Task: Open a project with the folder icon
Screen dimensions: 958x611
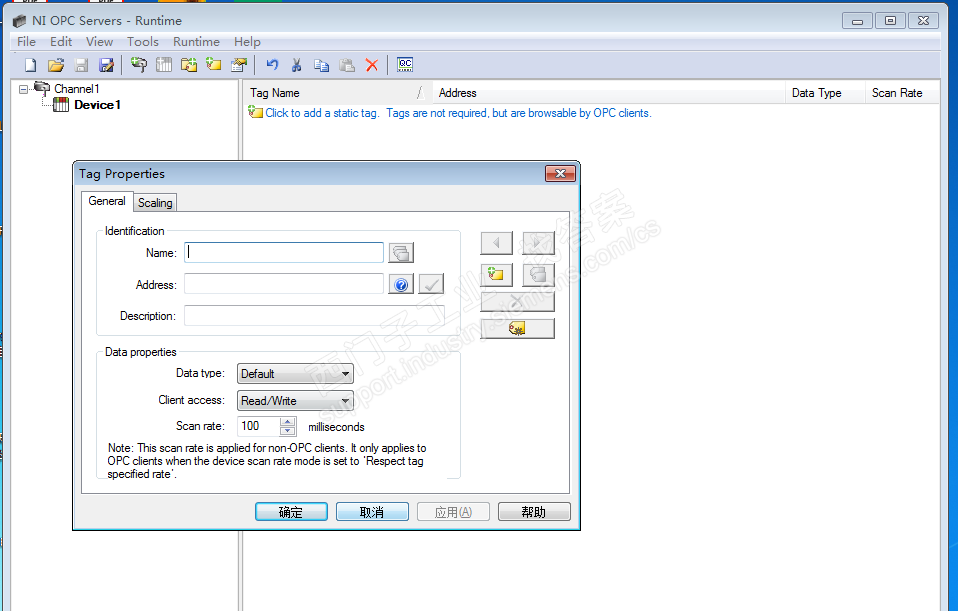Action: pos(56,65)
